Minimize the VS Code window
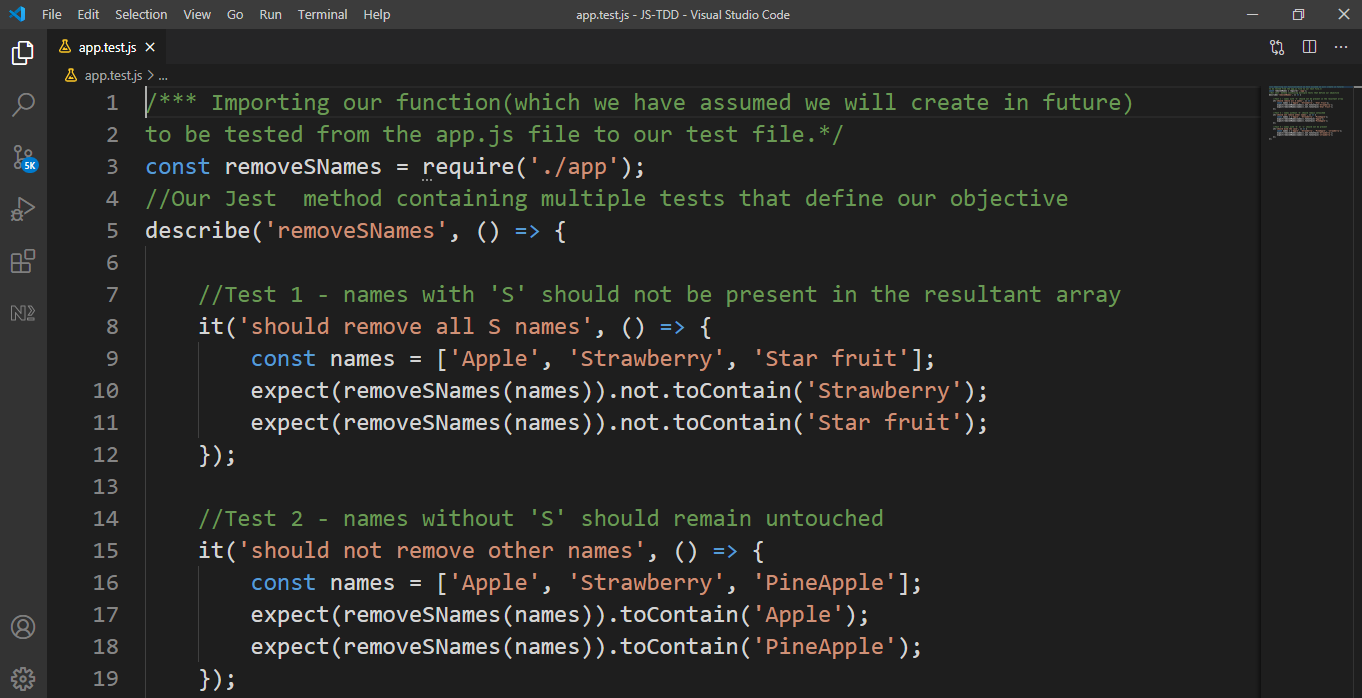This screenshot has height=698, width=1362. 1253,14
